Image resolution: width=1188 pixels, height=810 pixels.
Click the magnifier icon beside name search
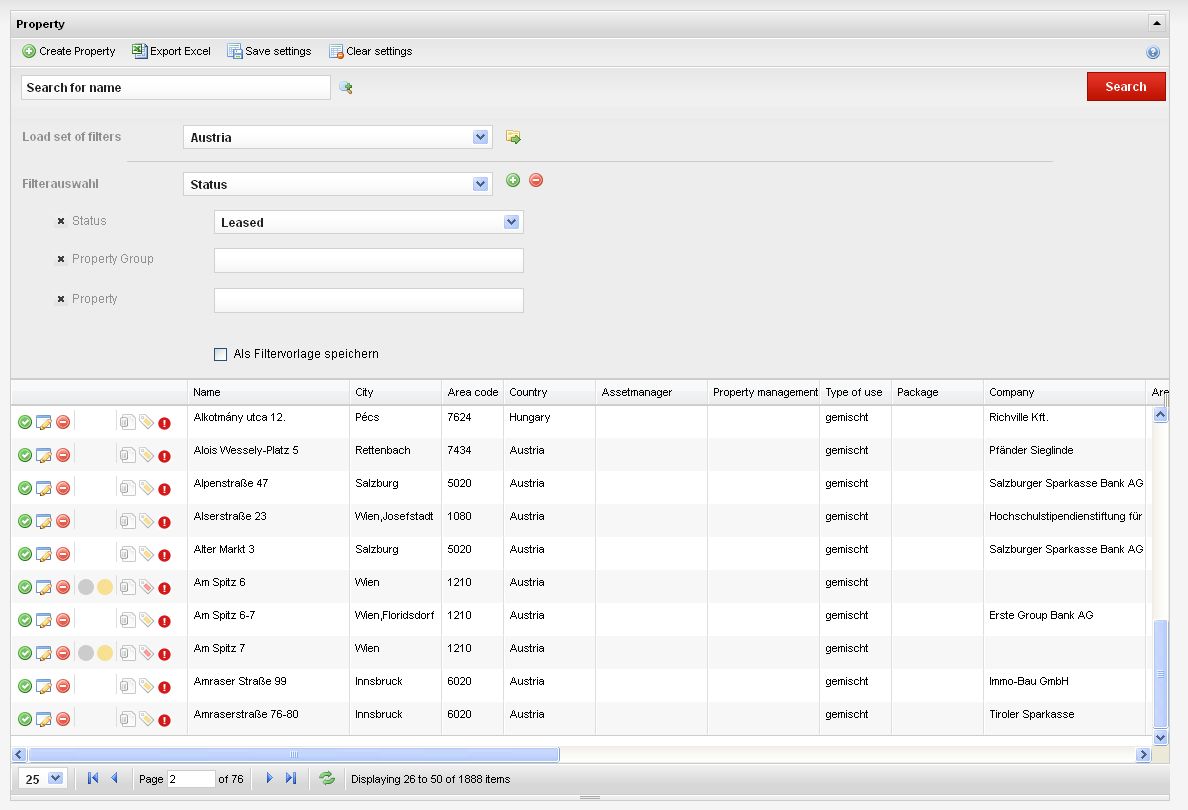[x=346, y=88]
